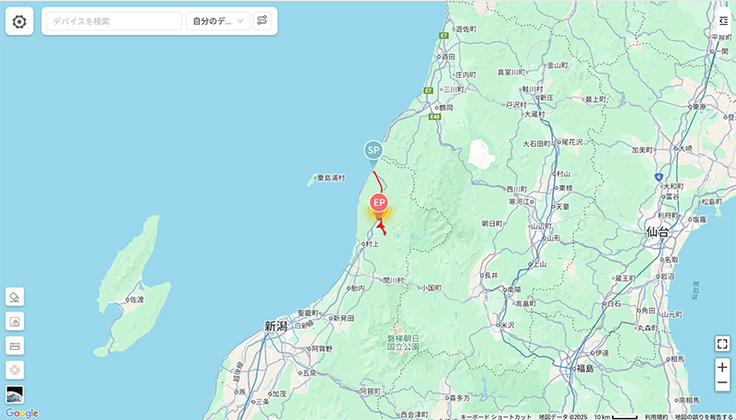Open the 利用規約 terms link
The image size is (736, 420).
tap(654, 417)
